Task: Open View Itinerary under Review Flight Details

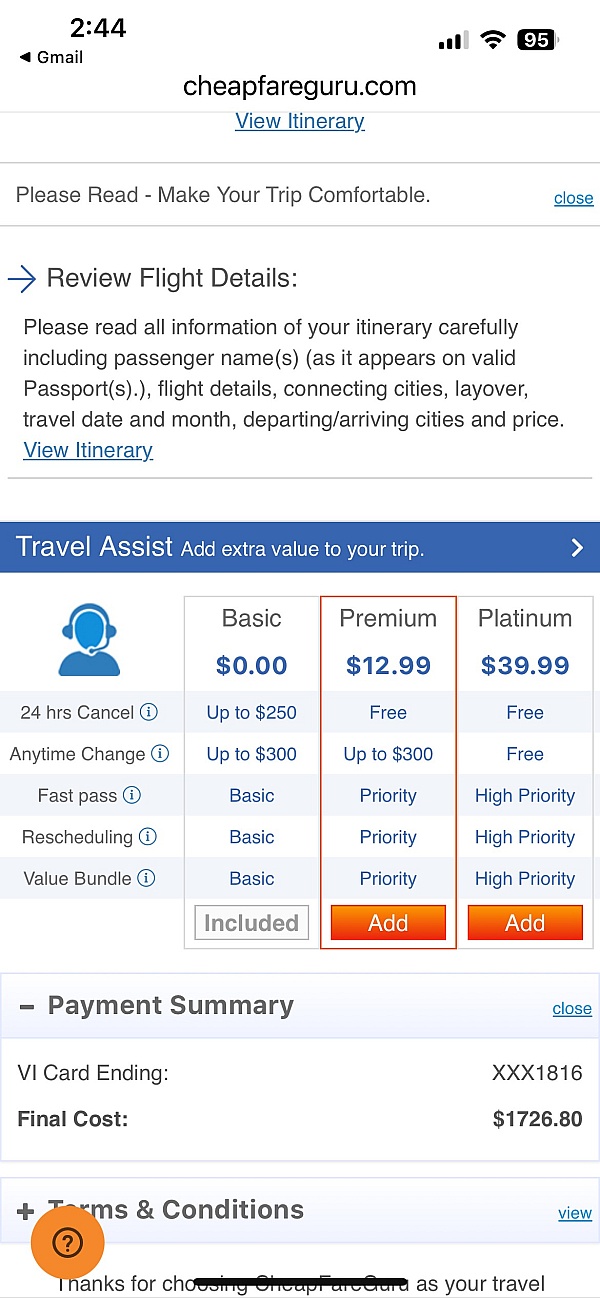Action: 88,450
